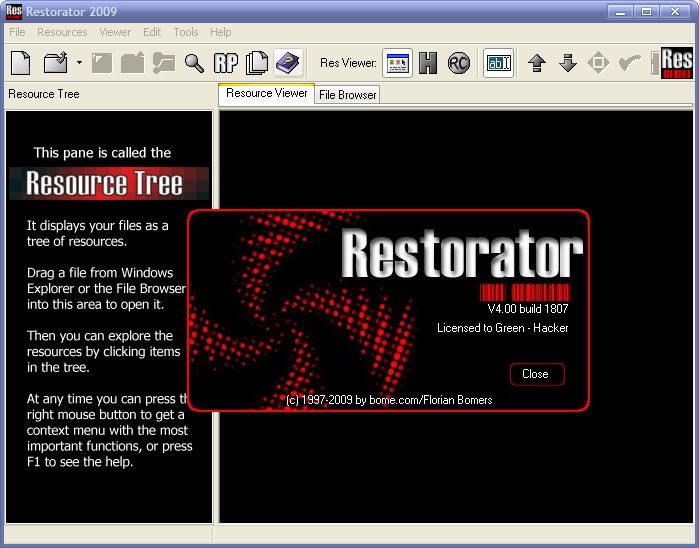This screenshot has width=699, height=548.
Task: Click the up arrow toolbar icon
Action: 537,63
